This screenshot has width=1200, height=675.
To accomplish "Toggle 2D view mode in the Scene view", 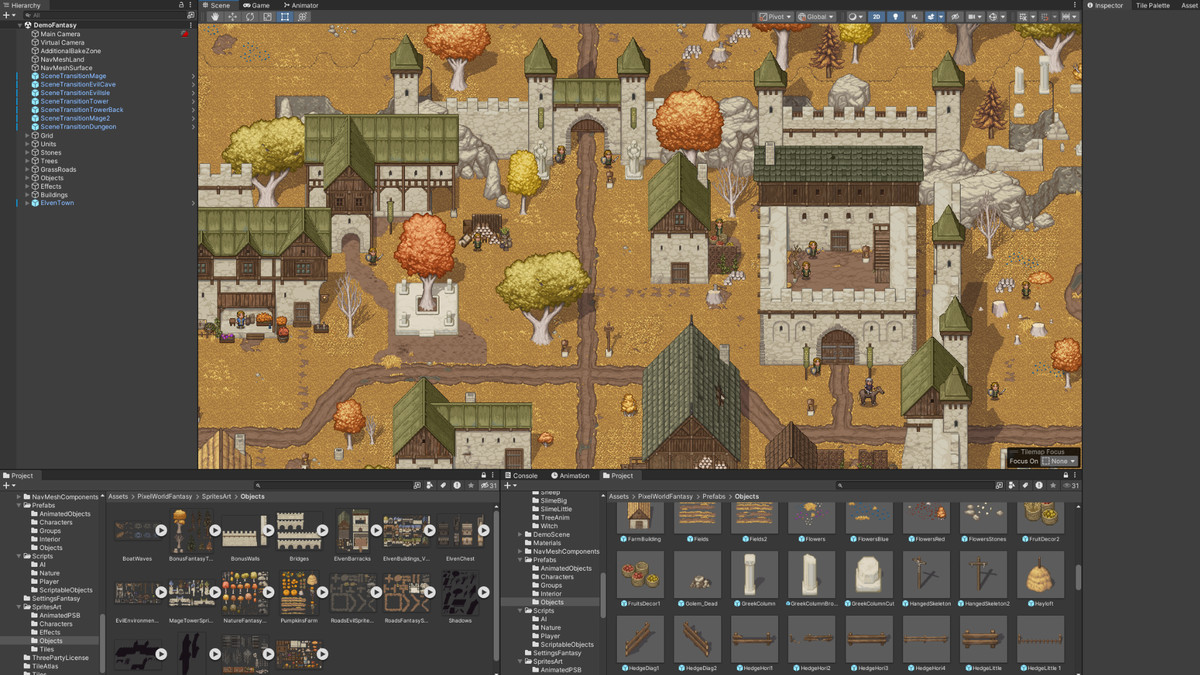I will click(x=877, y=16).
